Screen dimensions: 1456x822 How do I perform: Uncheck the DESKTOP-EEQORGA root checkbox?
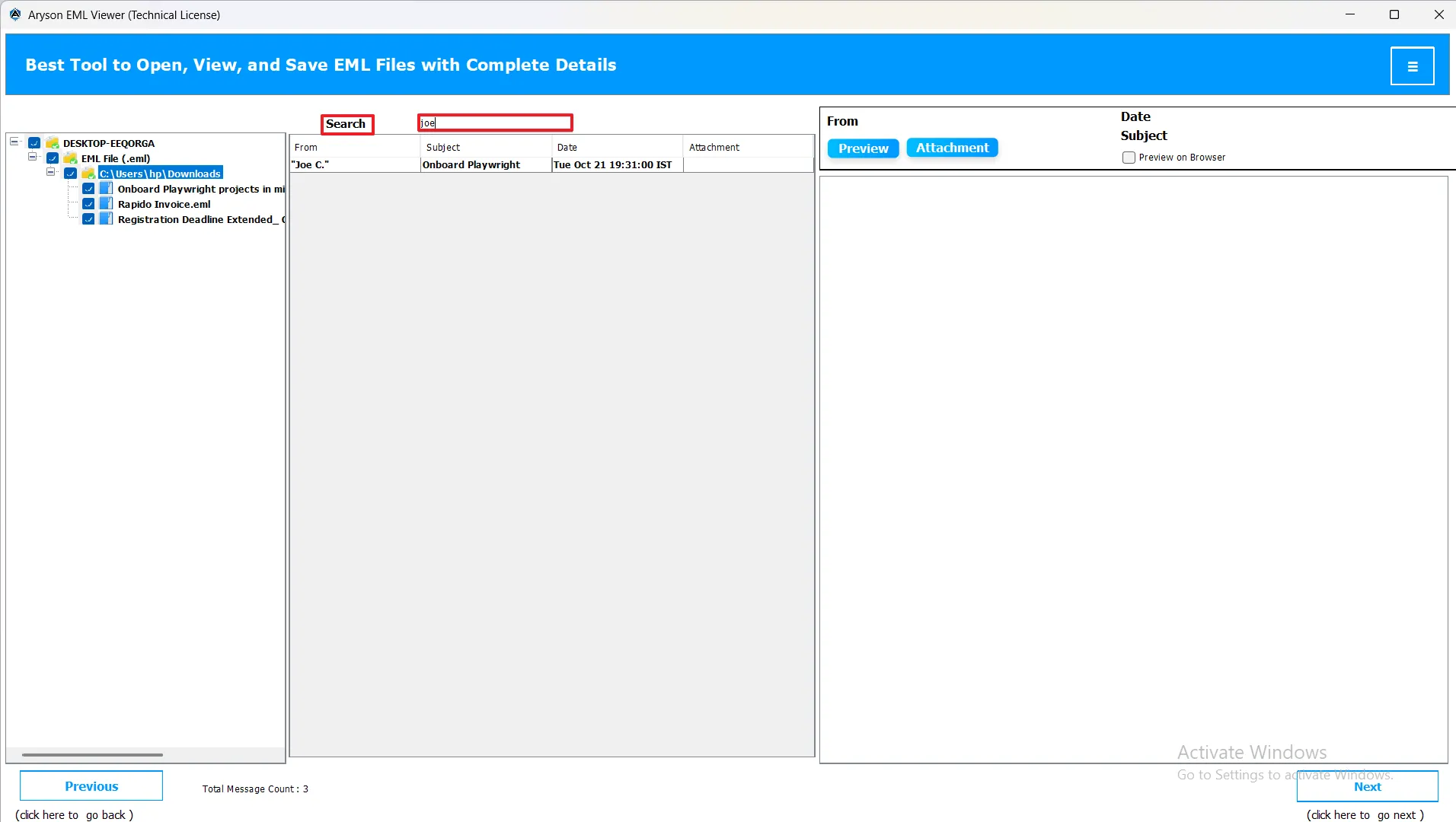(34, 143)
